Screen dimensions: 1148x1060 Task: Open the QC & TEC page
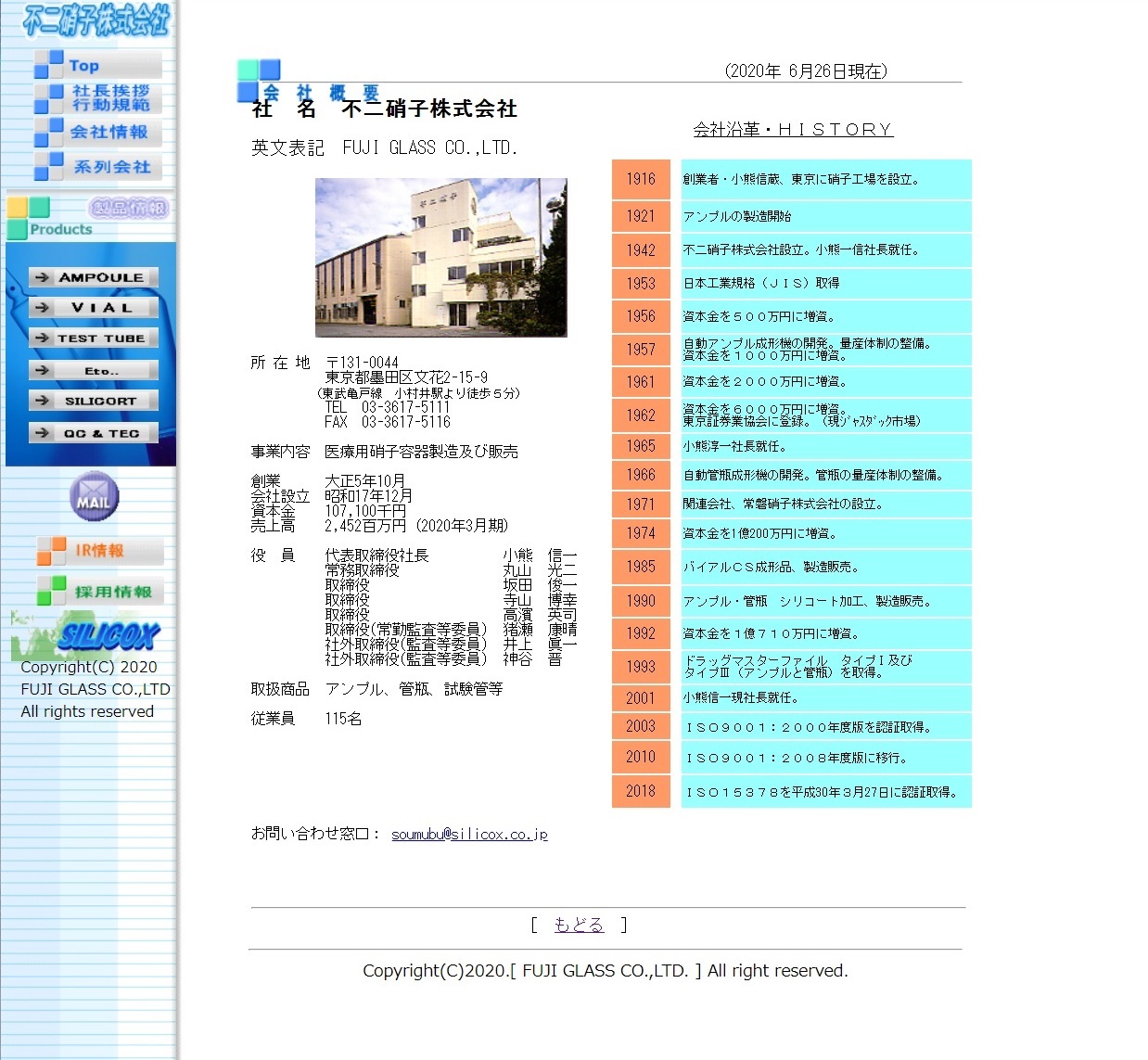coord(93,433)
